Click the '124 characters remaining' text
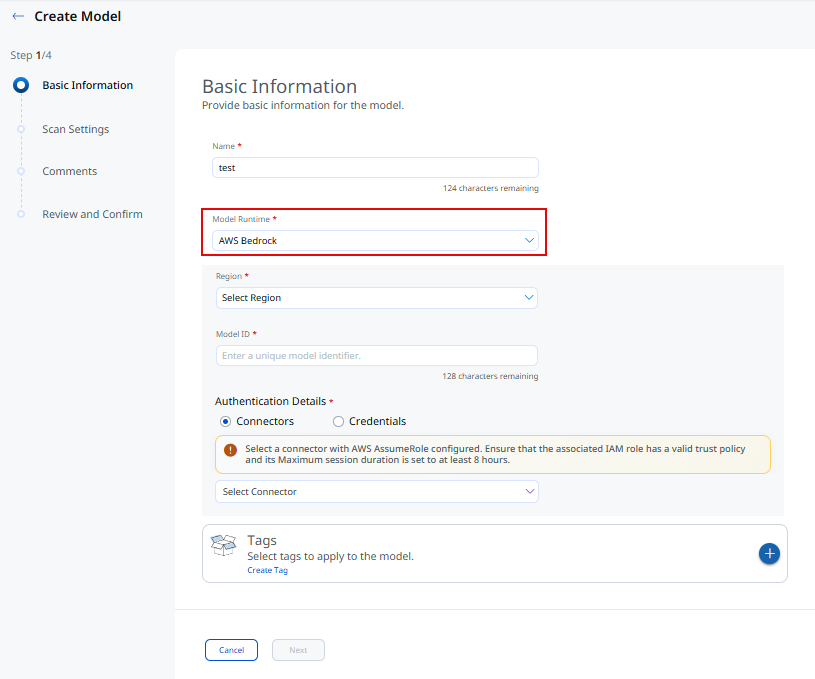This screenshot has width=815, height=679. click(x=491, y=188)
